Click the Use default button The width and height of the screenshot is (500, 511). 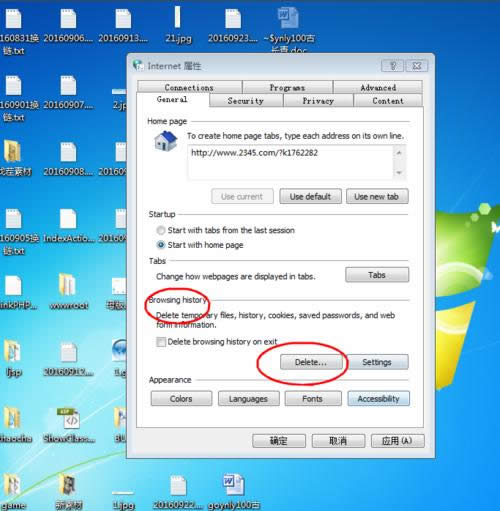tap(310, 196)
